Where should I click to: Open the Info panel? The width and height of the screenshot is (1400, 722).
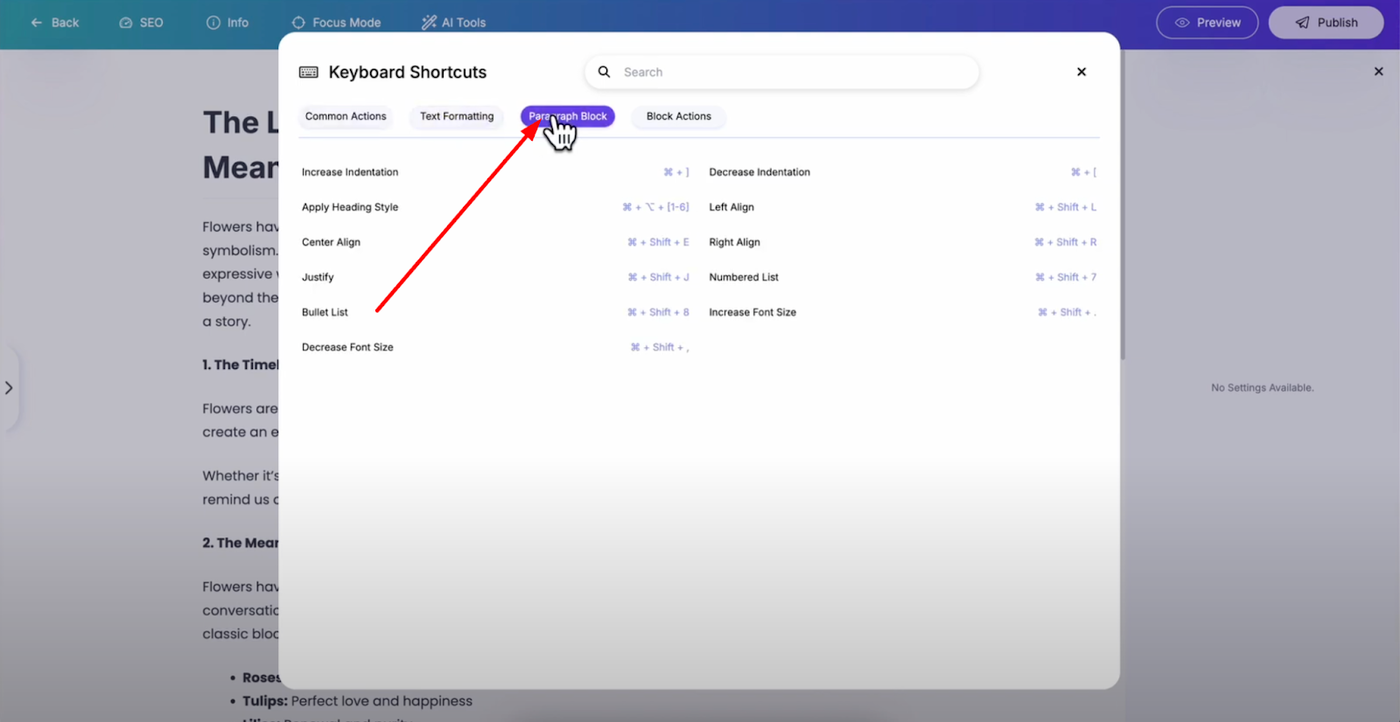point(227,22)
